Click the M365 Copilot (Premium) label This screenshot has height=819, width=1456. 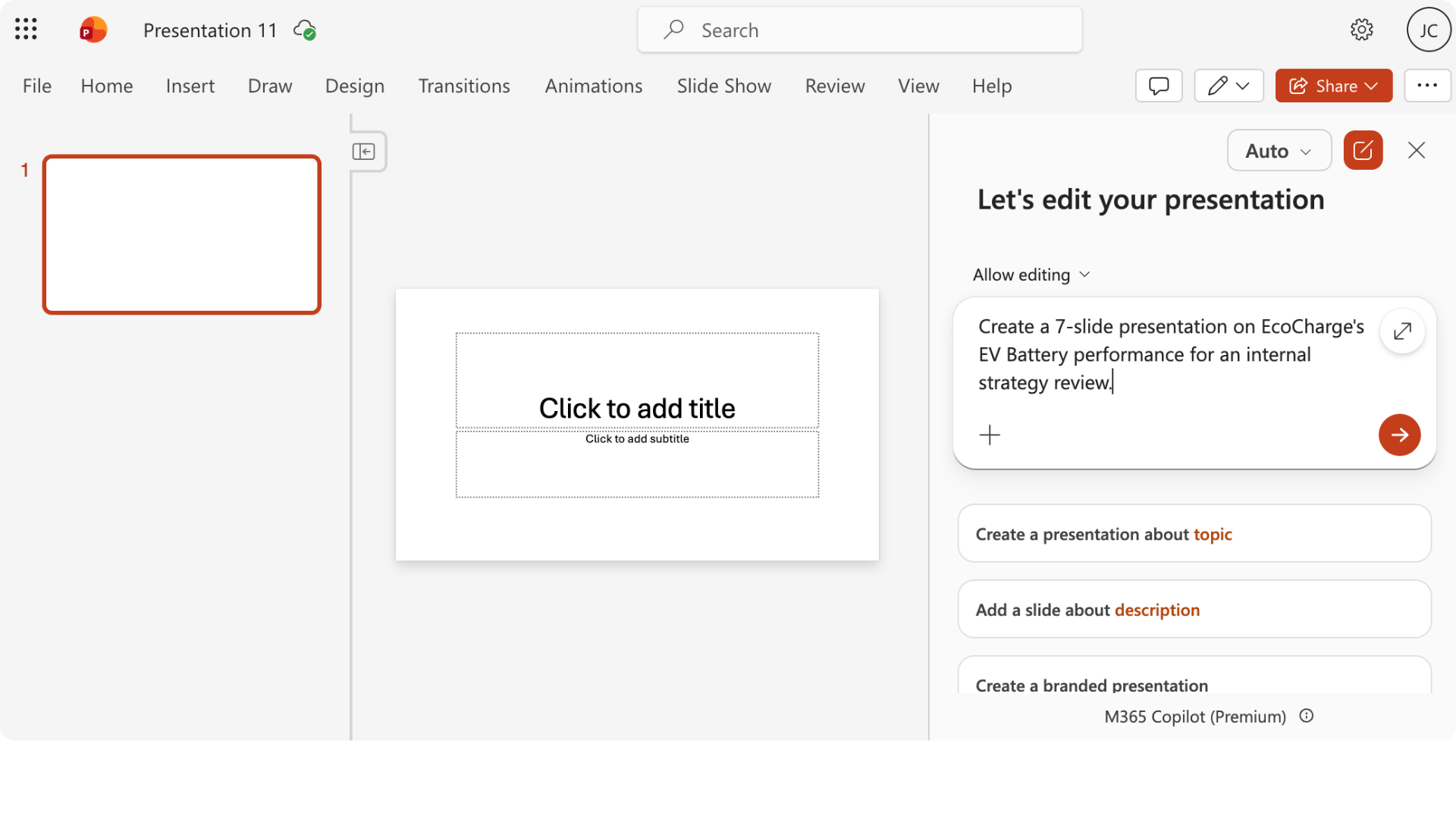coord(1195,717)
